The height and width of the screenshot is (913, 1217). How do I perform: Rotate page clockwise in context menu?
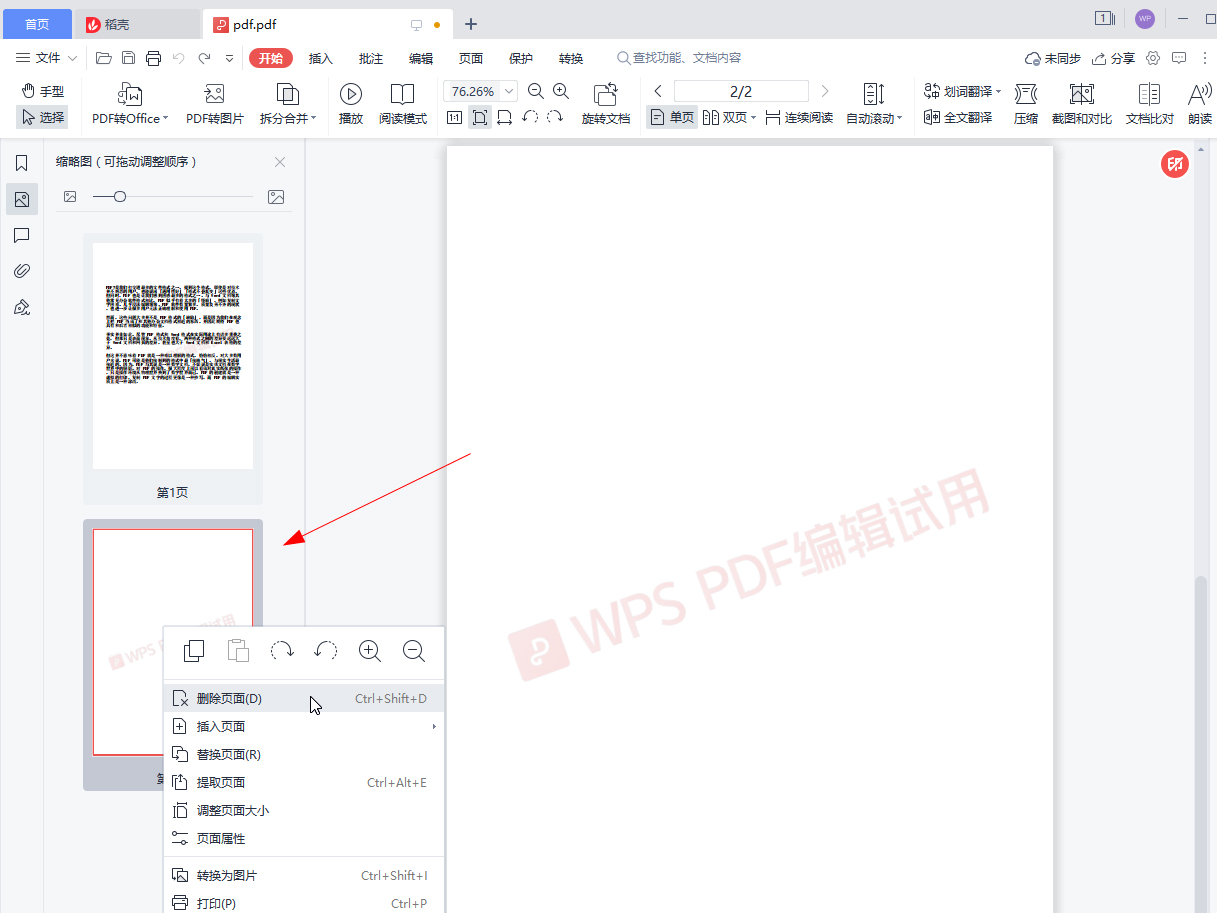click(x=282, y=651)
